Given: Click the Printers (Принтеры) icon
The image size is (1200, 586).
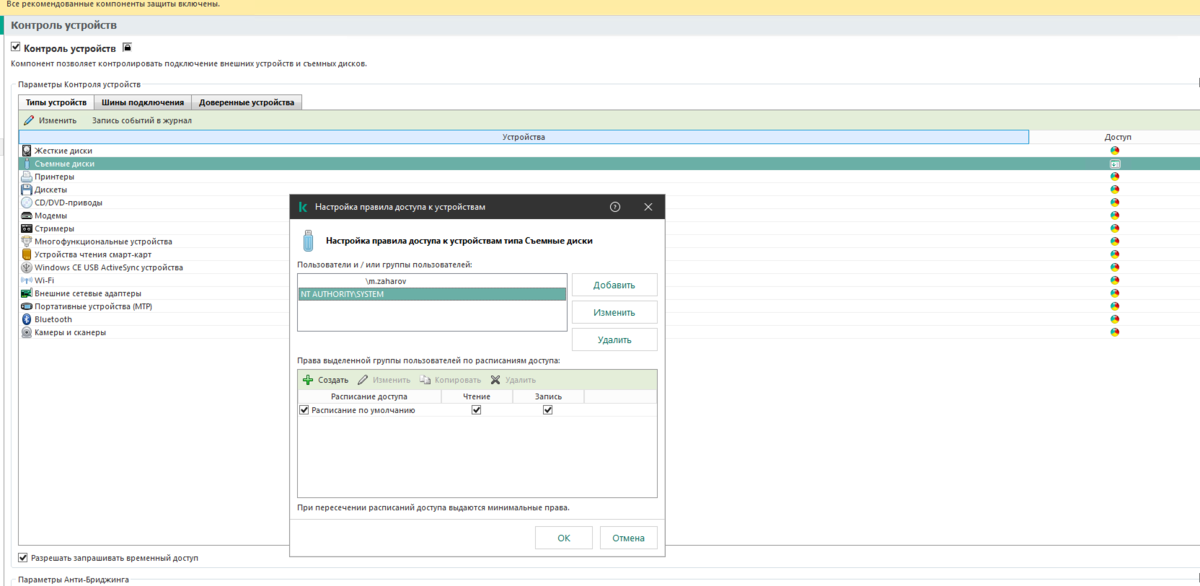Looking at the screenshot, I should (26, 176).
